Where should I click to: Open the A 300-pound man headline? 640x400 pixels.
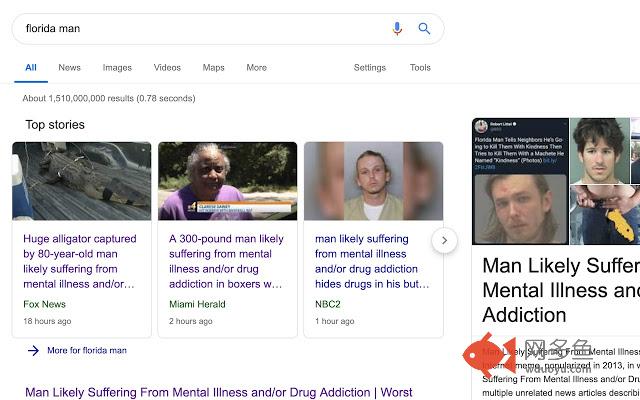[226, 261]
